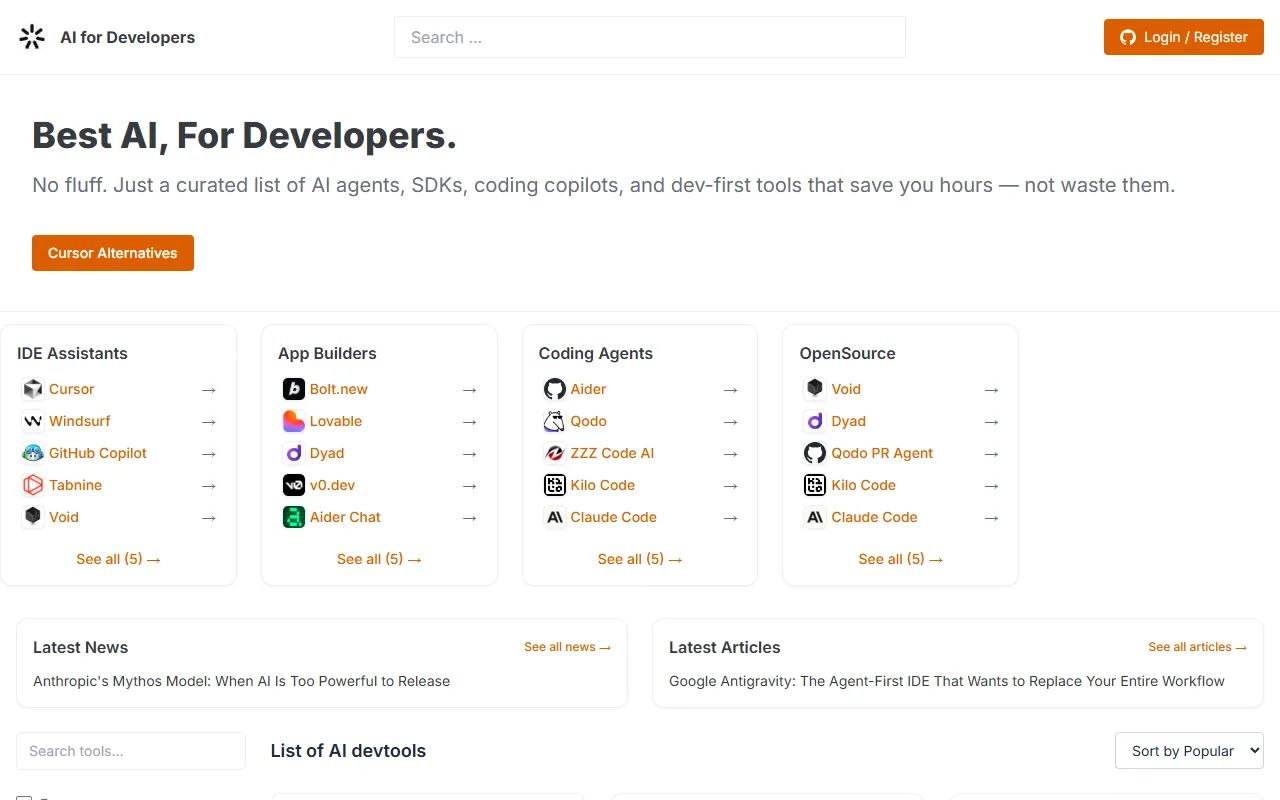This screenshot has width=1280, height=800.
Task: Select the Windsurf icon in IDE Assistants
Action: coord(33,421)
